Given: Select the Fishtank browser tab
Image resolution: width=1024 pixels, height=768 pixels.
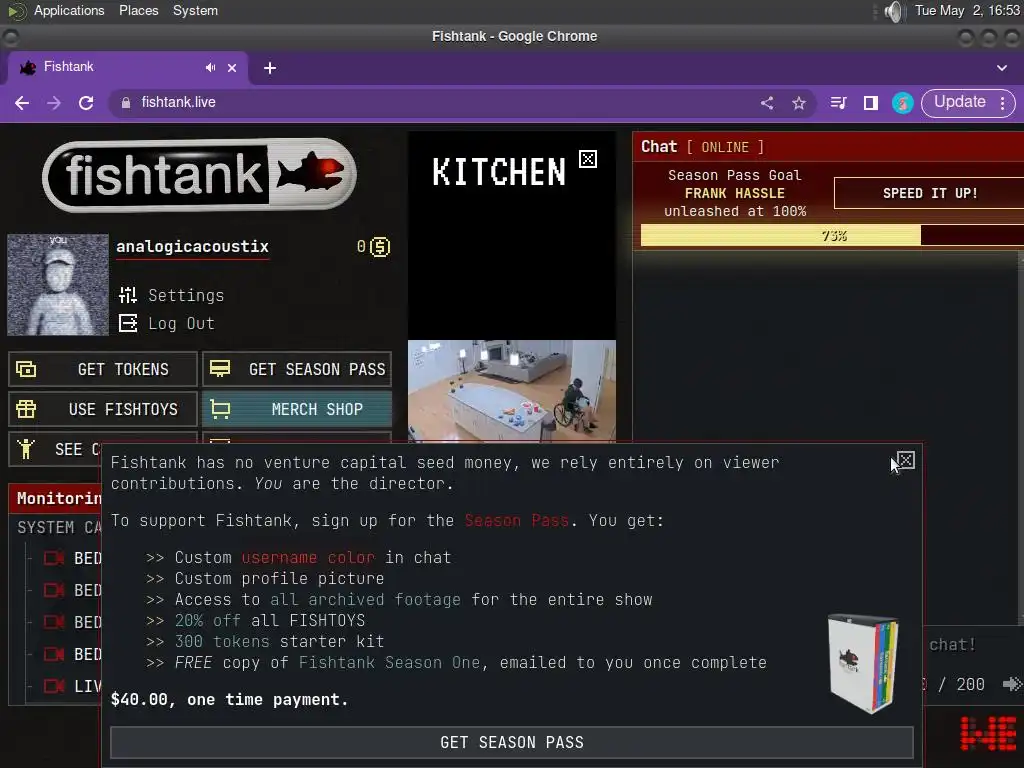Looking at the screenshot, I should (127, 67).
